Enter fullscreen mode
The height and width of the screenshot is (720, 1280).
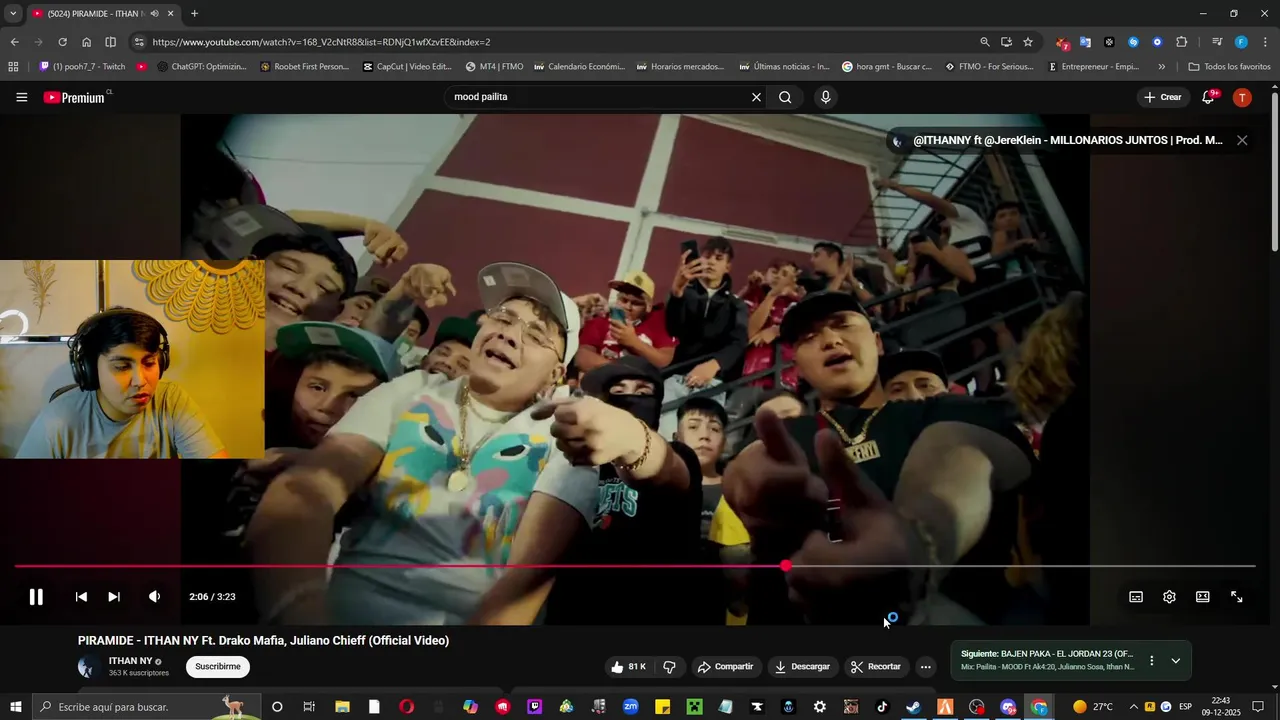tap(1236, 597)
